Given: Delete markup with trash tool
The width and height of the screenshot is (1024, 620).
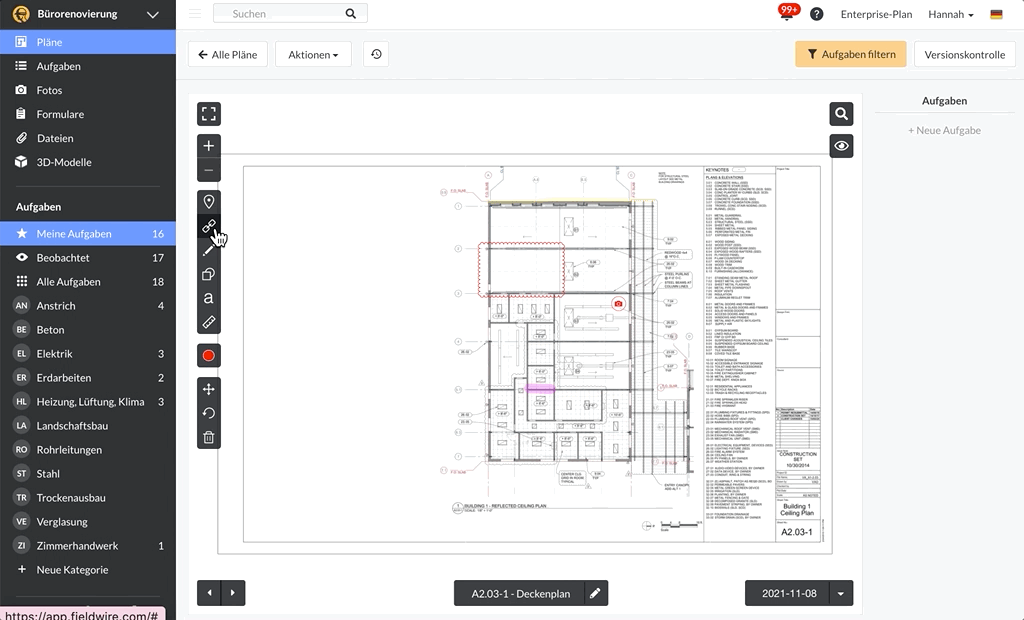Looking at the screenshot, I should pos(209,437).
